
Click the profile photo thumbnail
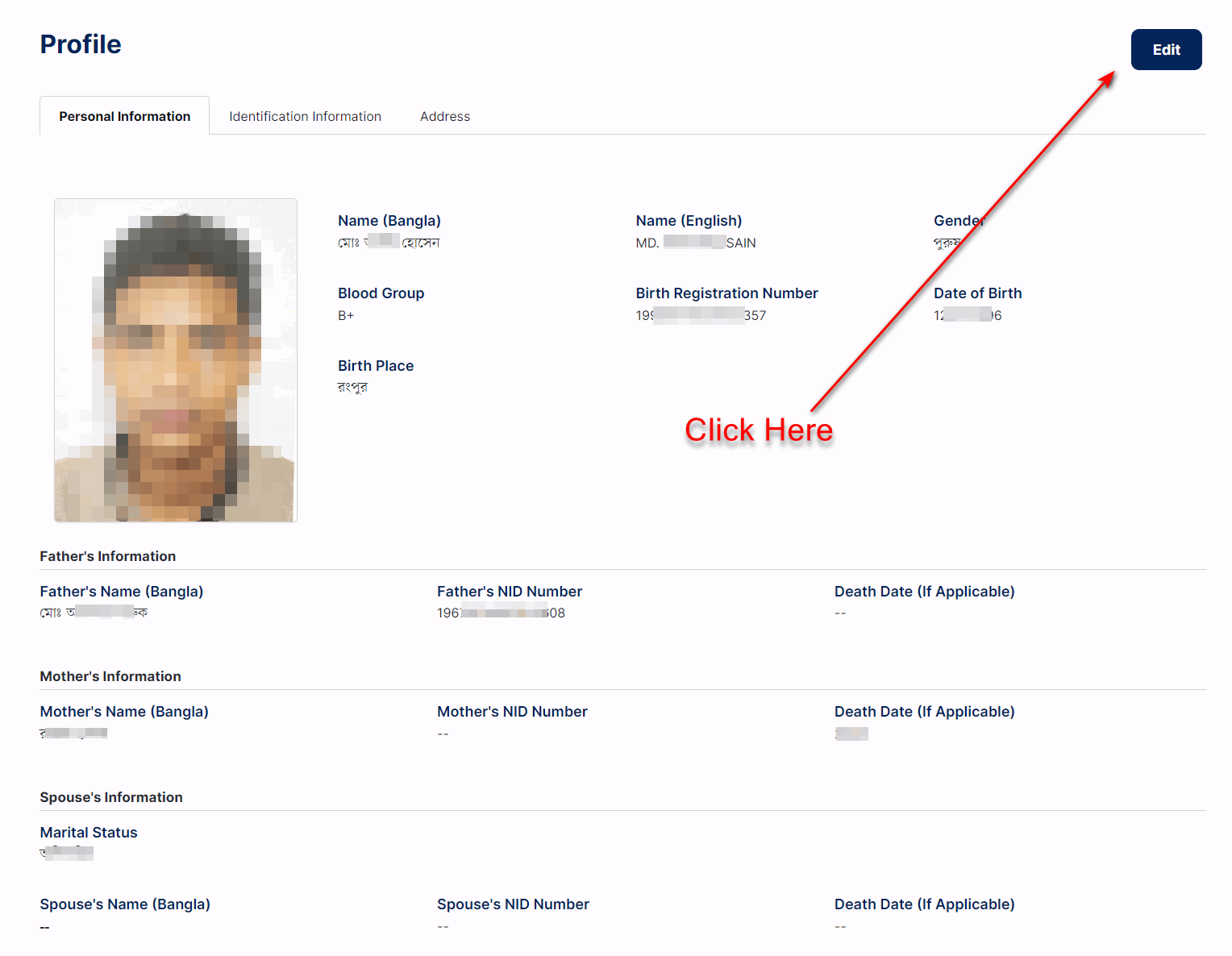176,360
